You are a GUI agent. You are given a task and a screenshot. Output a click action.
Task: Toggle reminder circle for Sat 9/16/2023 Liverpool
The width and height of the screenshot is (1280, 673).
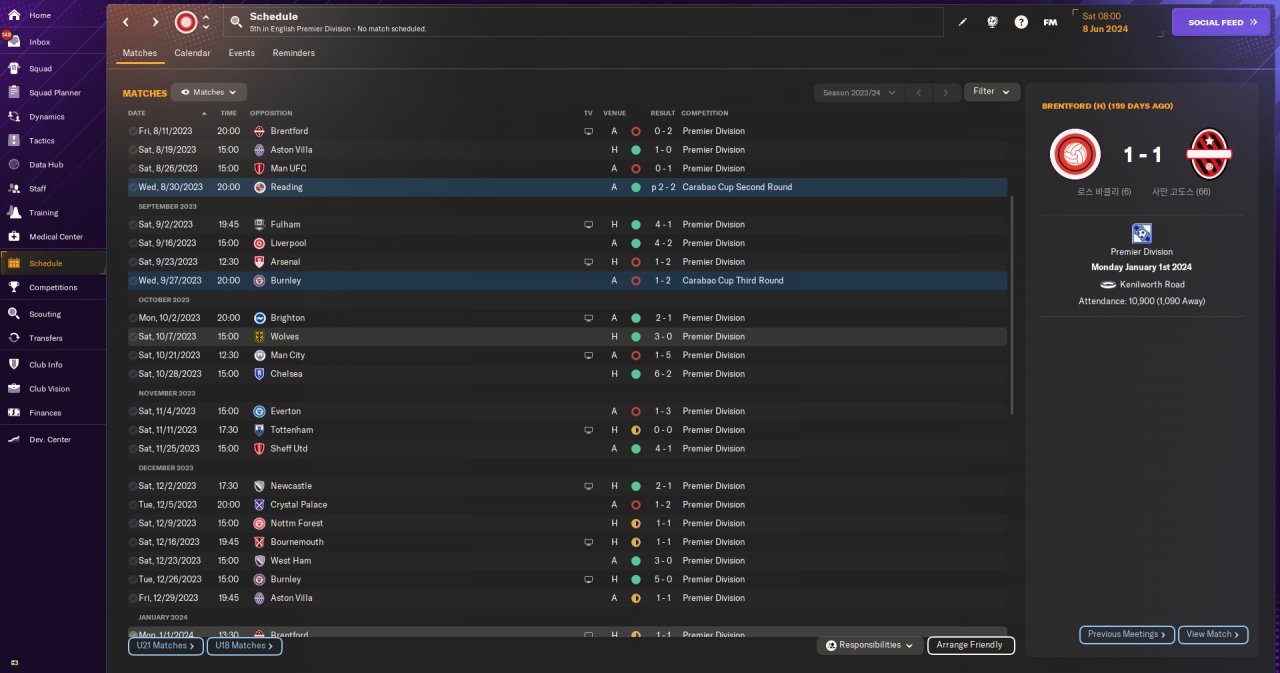[133, 243]
